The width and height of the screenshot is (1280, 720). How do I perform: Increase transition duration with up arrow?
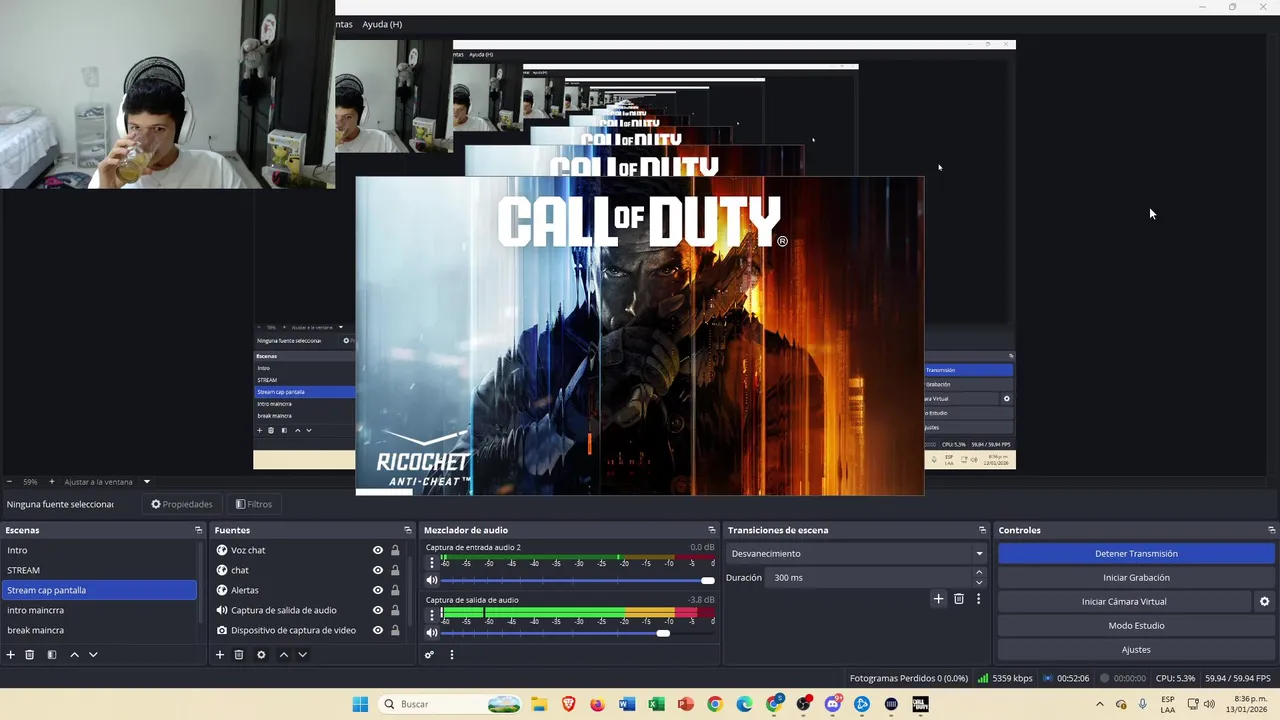[x=979, y=572]
